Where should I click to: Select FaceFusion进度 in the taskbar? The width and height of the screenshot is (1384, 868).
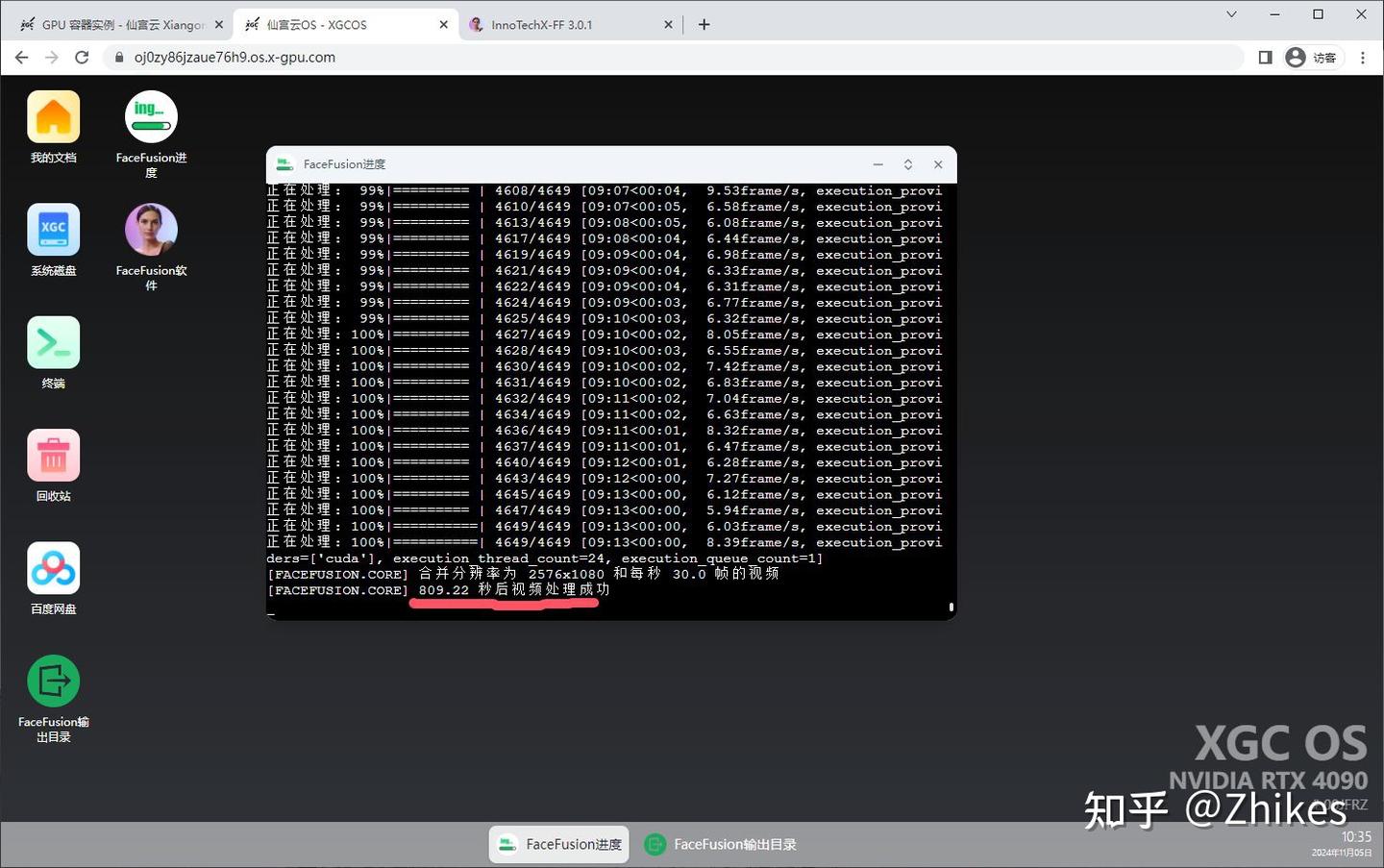tap(559, 845)
